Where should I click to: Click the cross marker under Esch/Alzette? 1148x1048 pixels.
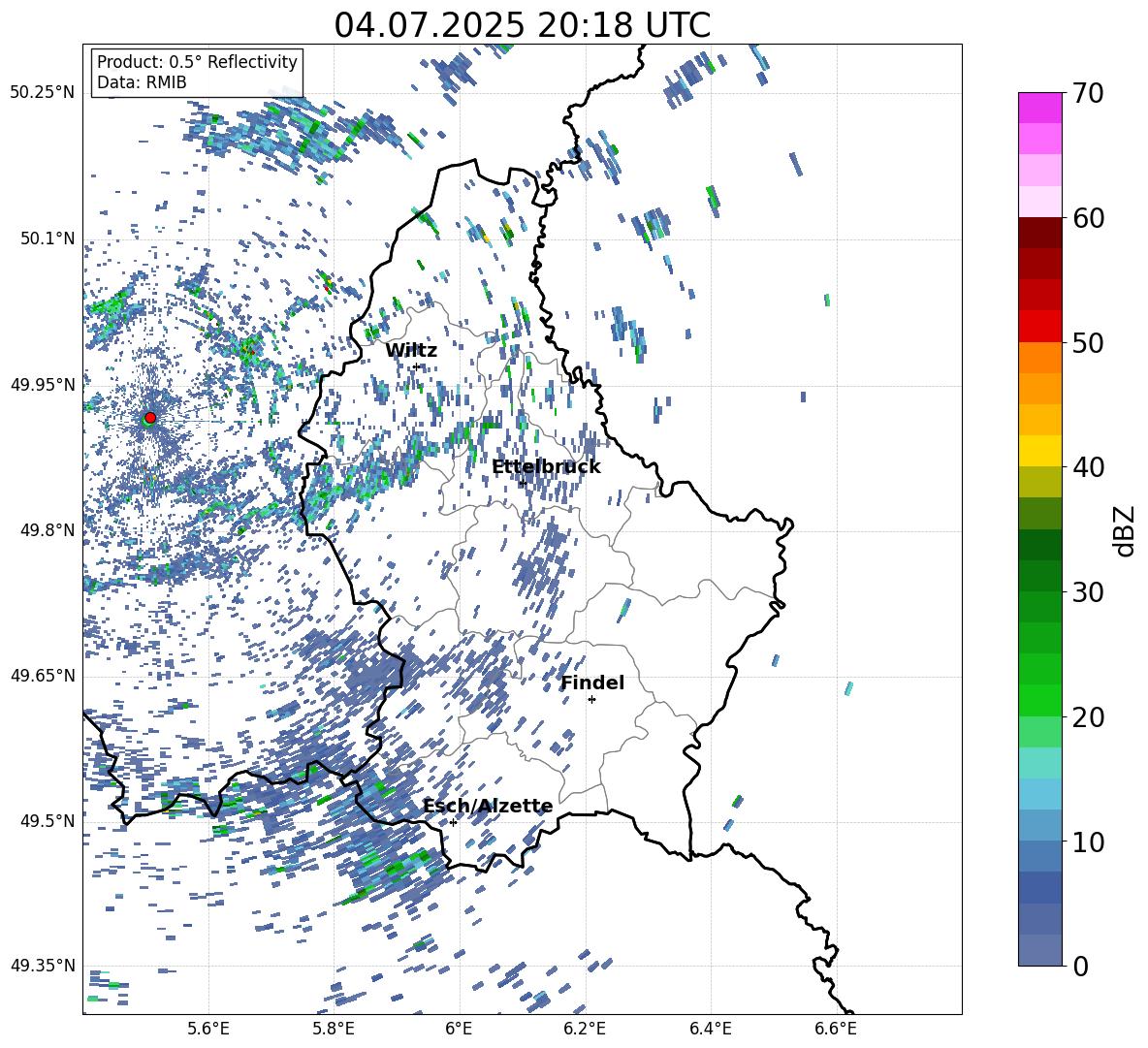(x=453, y=822)
